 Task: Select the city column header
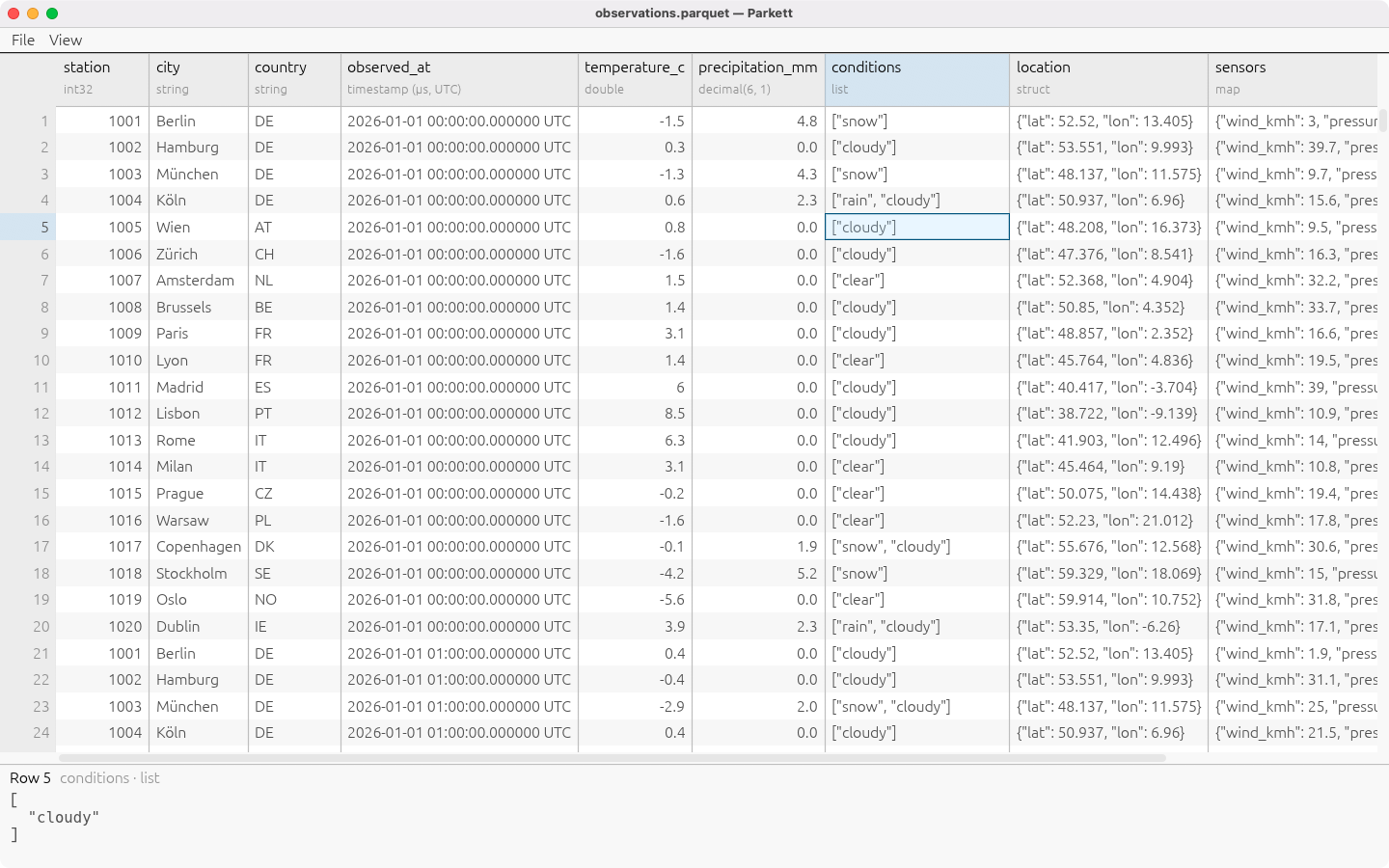(199, 79)
